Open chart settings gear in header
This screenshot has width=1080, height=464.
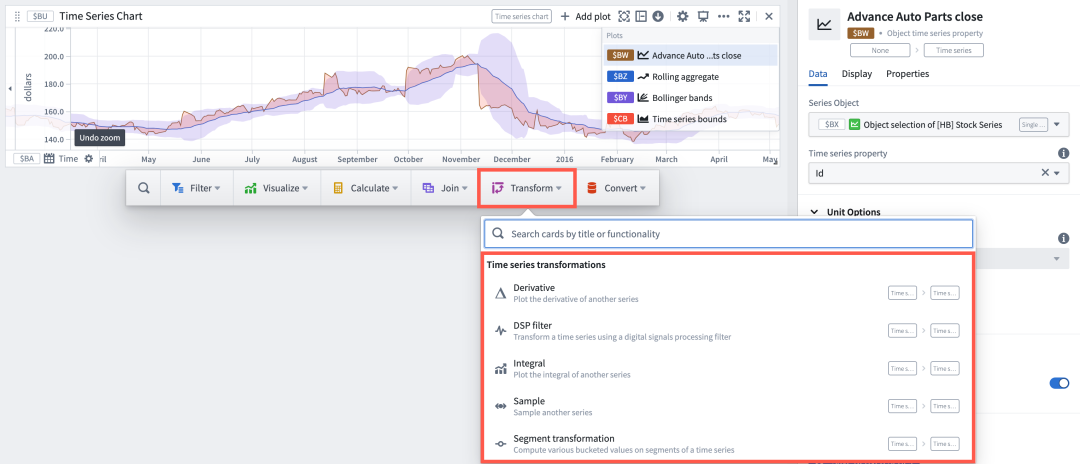pyautogui.click(x=683, y=16)
